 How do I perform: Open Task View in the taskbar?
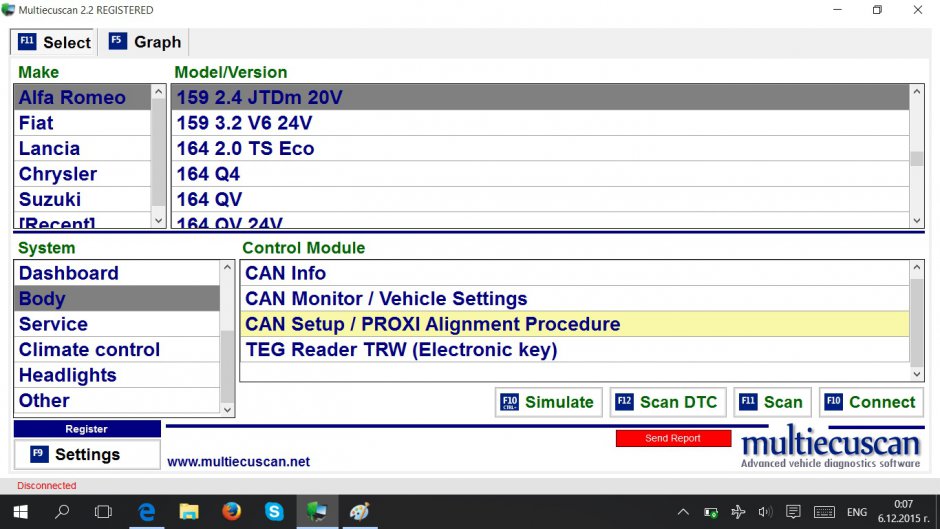click(x=103, y=511)
